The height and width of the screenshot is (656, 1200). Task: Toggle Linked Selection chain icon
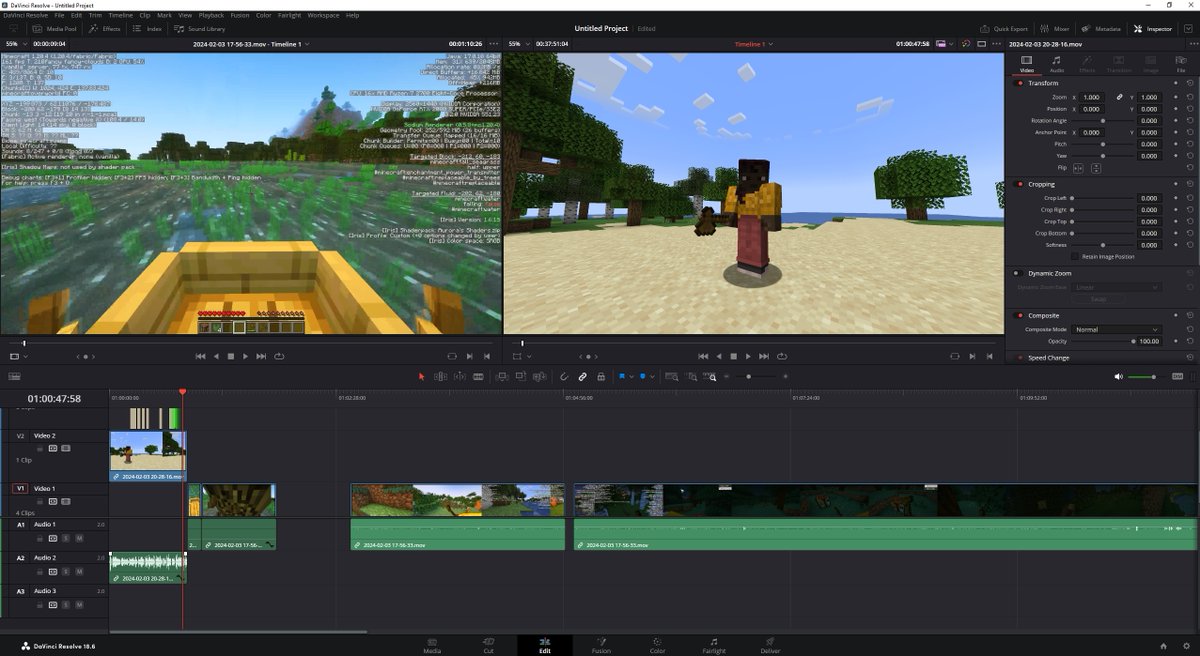point(582,376)
